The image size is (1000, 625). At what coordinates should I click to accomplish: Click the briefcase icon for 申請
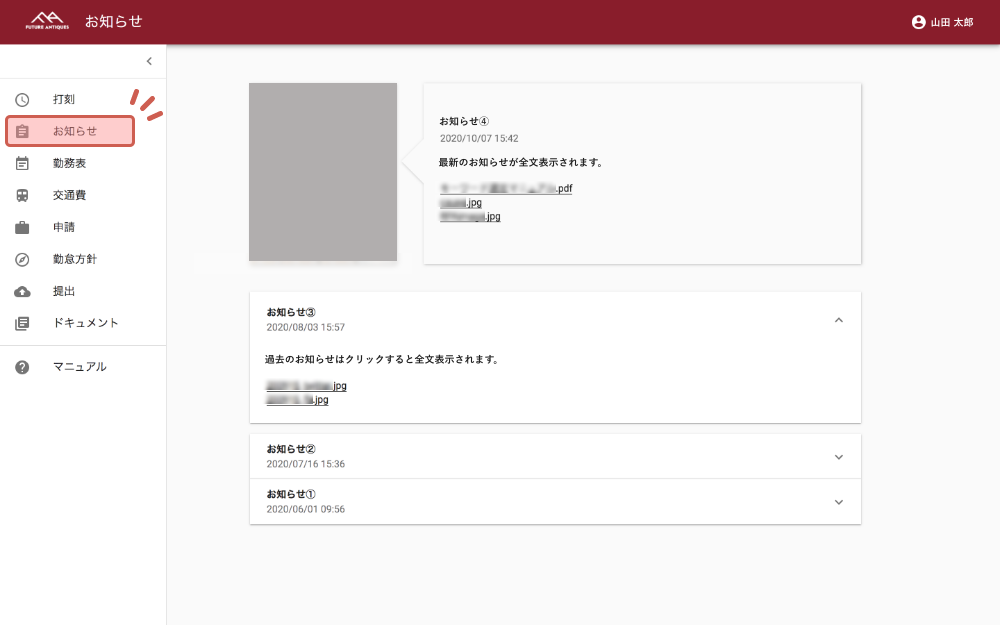(x=22, y=227)
